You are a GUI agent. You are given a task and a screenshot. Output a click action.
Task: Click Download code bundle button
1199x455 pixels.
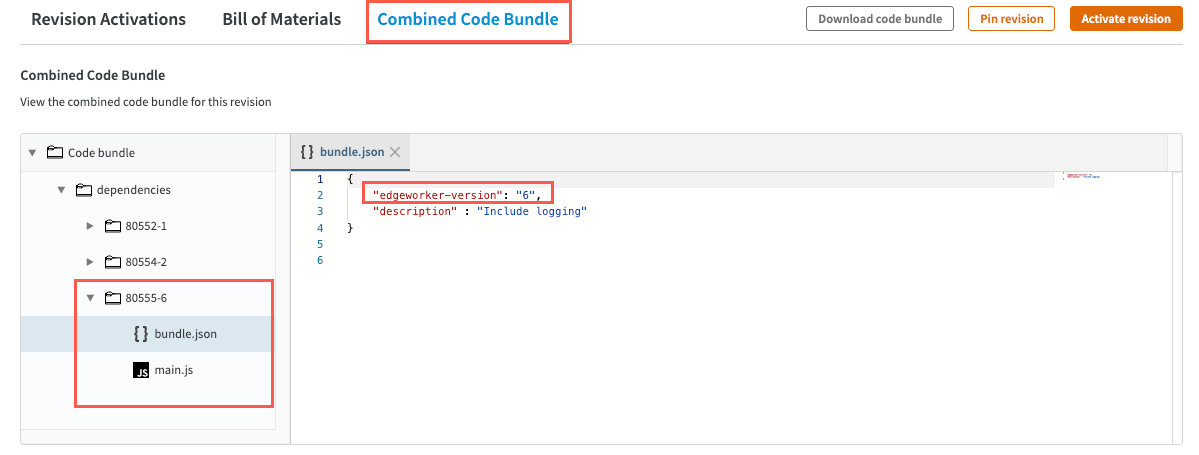880,19
